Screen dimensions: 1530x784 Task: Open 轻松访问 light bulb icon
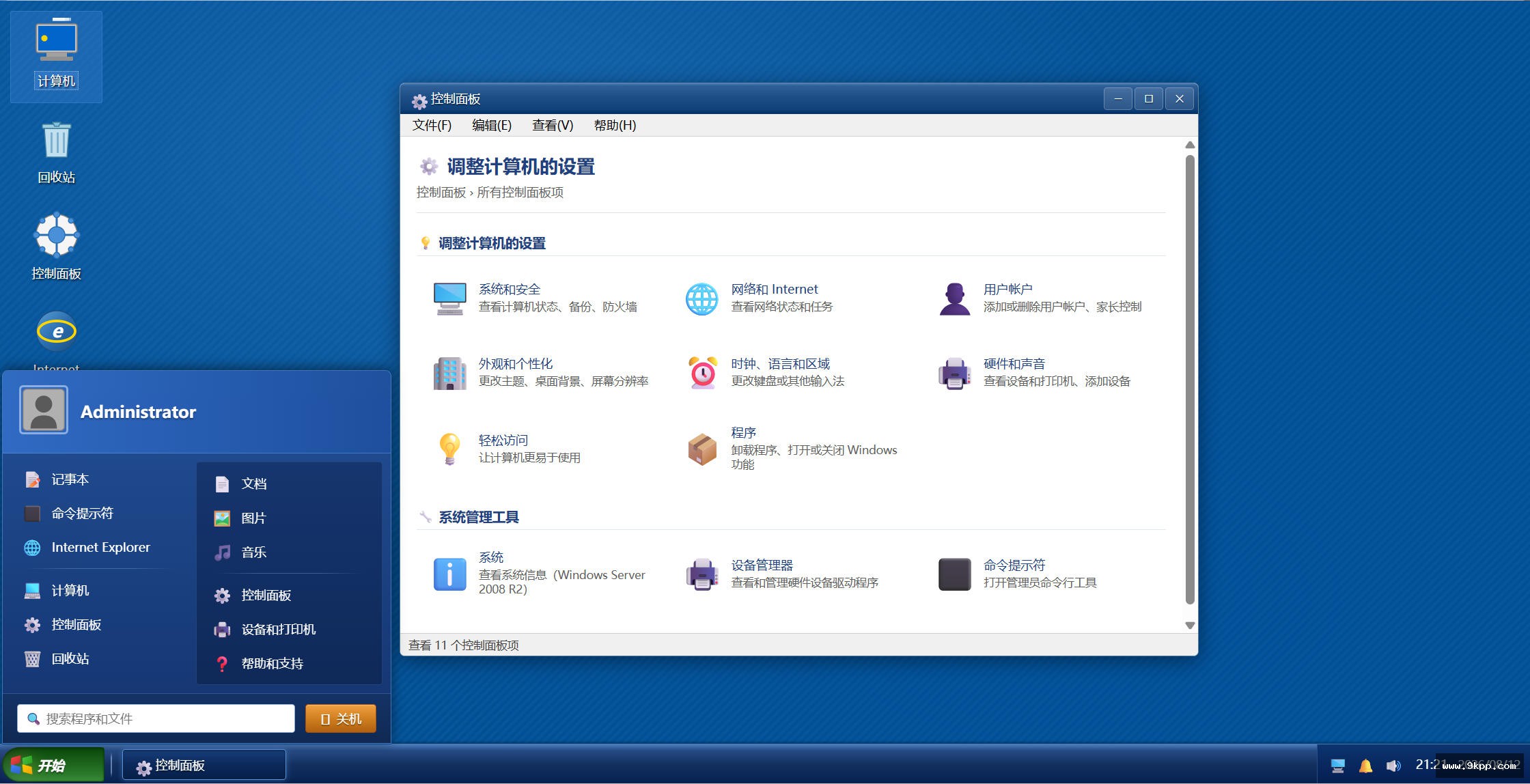coord(449,449)
